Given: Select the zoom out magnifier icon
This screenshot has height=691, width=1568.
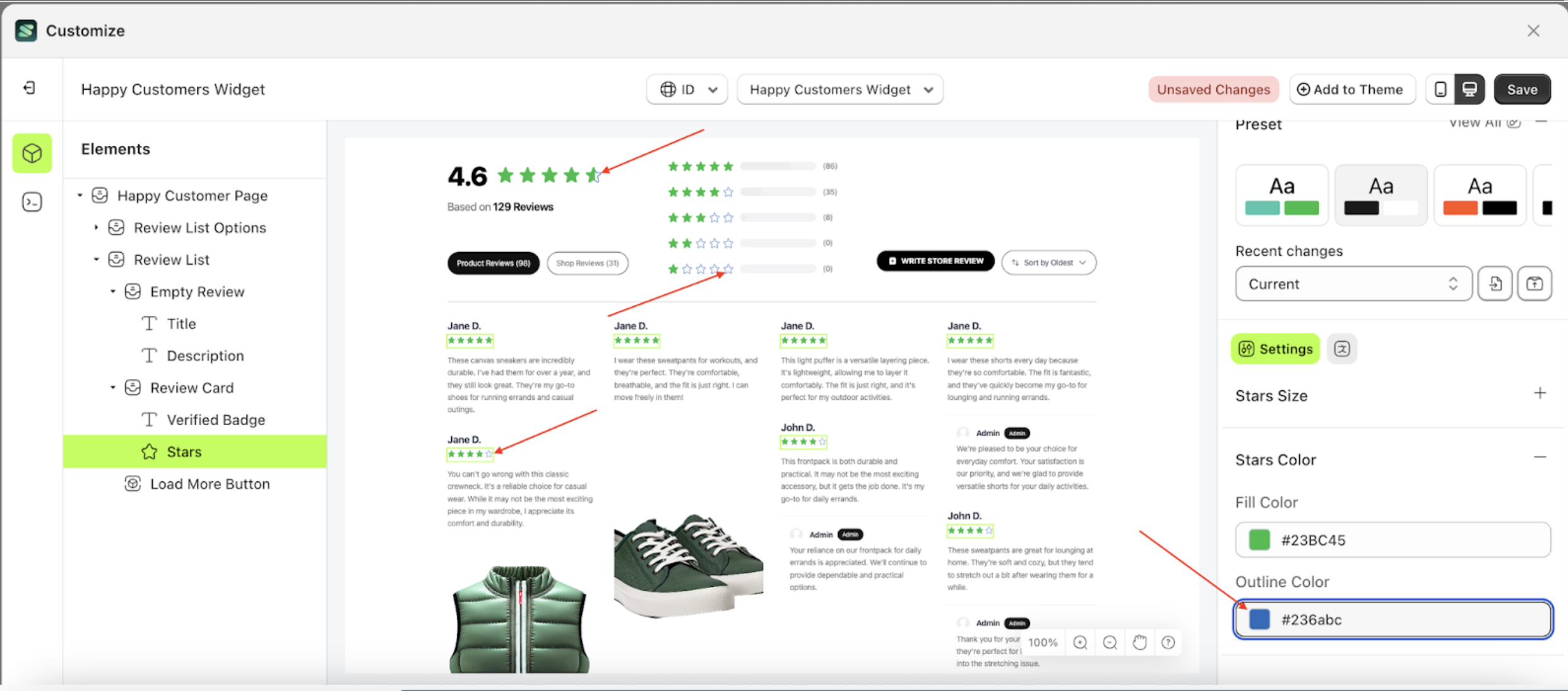Looking at the screenshot, I should click(1110, 642).
